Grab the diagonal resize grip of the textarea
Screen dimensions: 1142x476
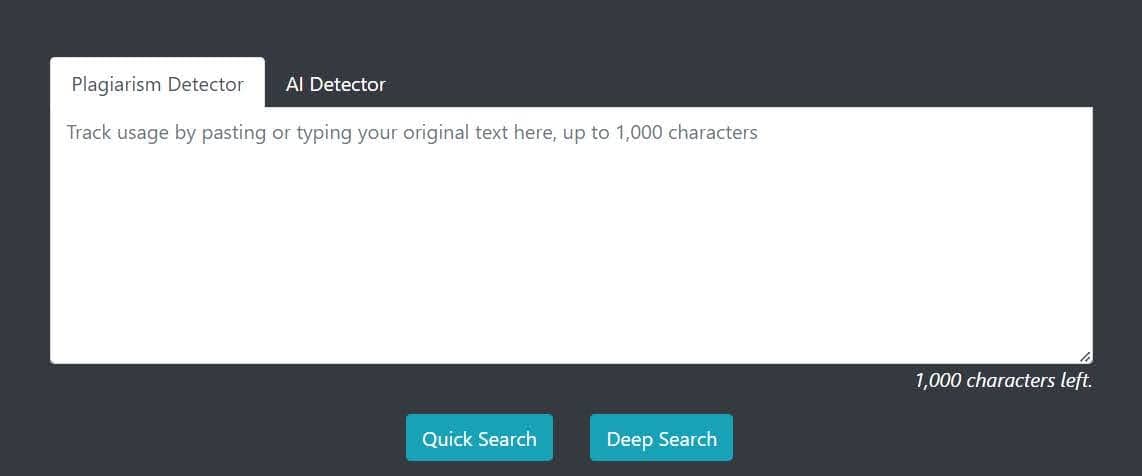(x=1085, y=356)
